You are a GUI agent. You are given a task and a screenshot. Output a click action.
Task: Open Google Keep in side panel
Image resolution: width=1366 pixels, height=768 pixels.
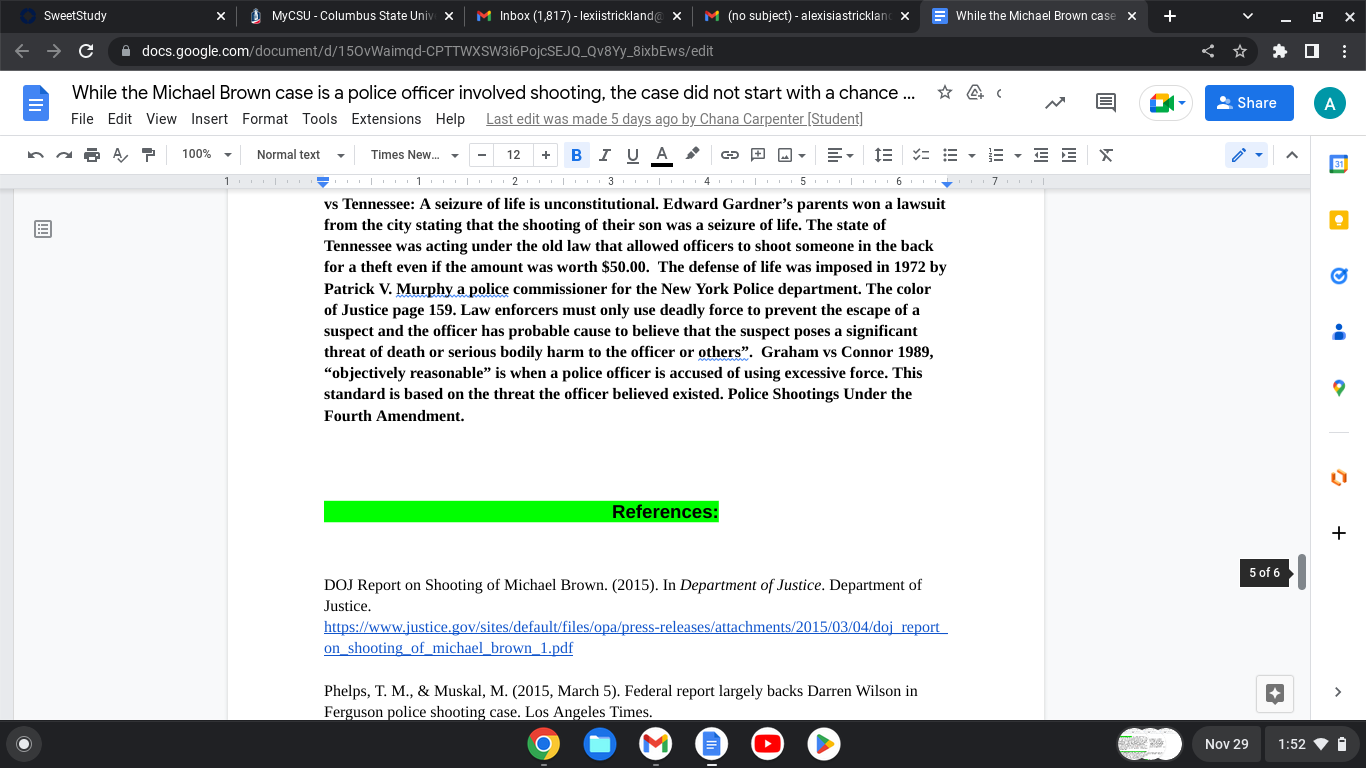pyautogui.click(x=1339, y=220)
